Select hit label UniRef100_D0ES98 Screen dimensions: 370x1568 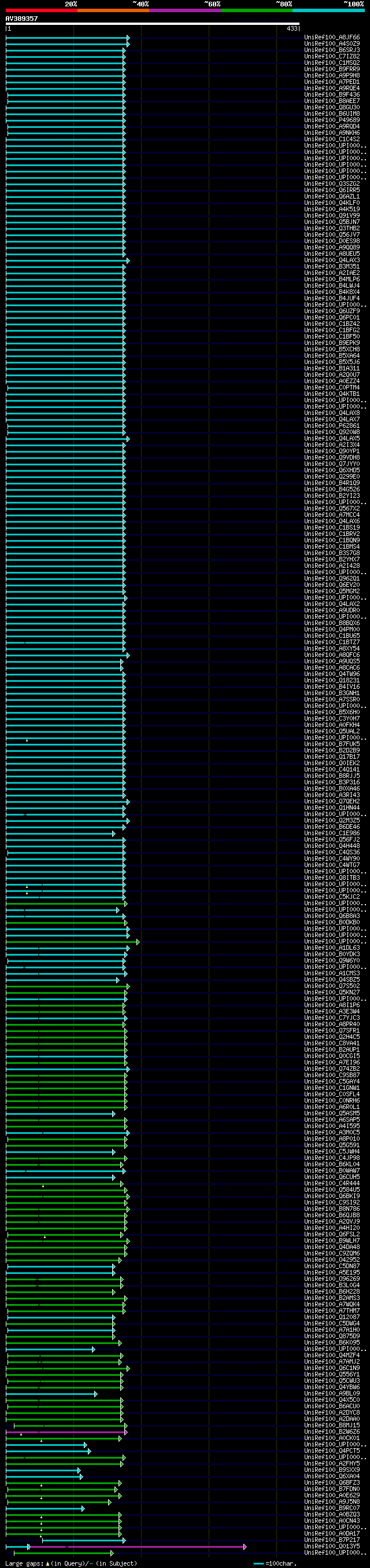pos(332,241)
